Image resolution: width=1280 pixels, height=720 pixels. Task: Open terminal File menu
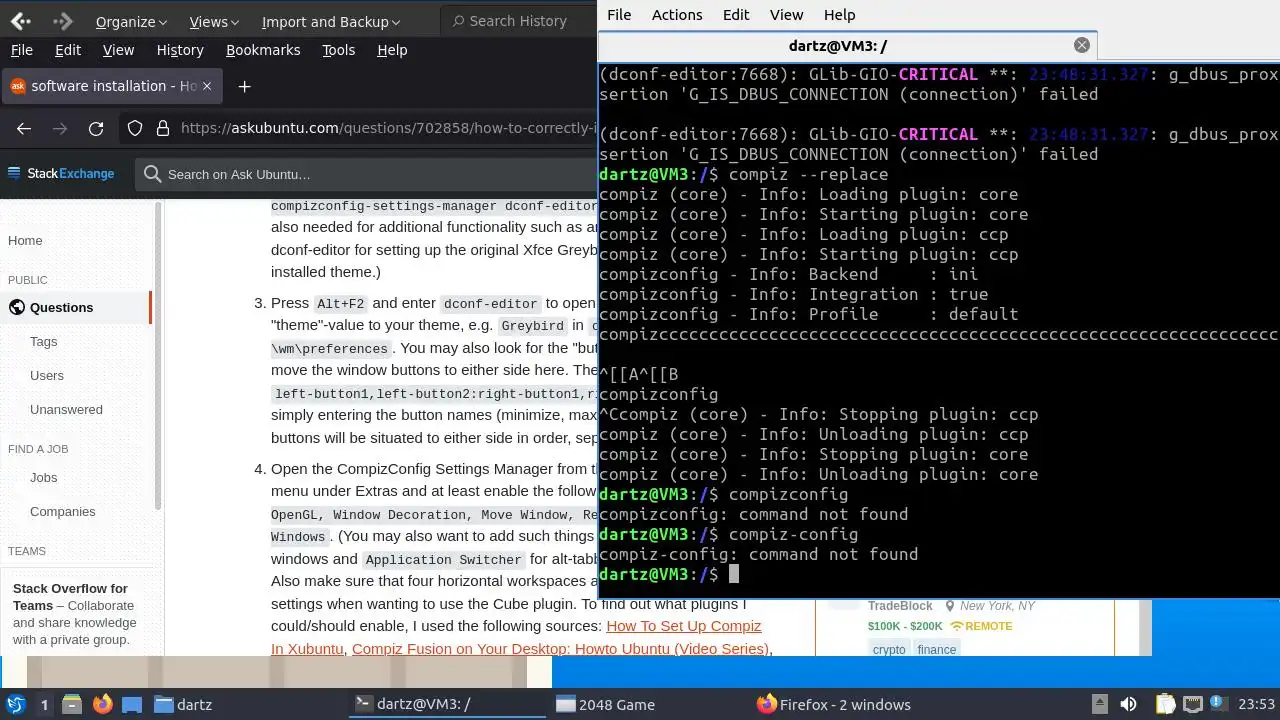[619, 15]
